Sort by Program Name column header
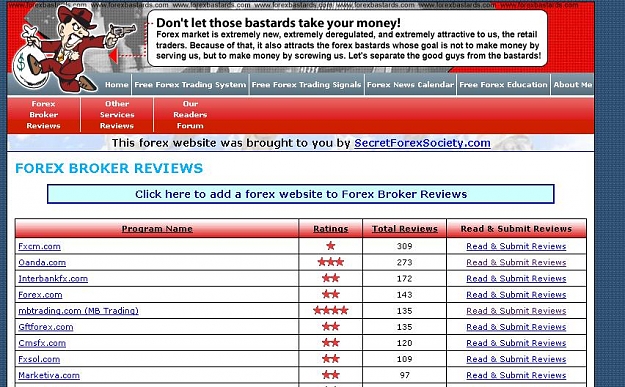625x387 pixels. [x=157, y=229]
